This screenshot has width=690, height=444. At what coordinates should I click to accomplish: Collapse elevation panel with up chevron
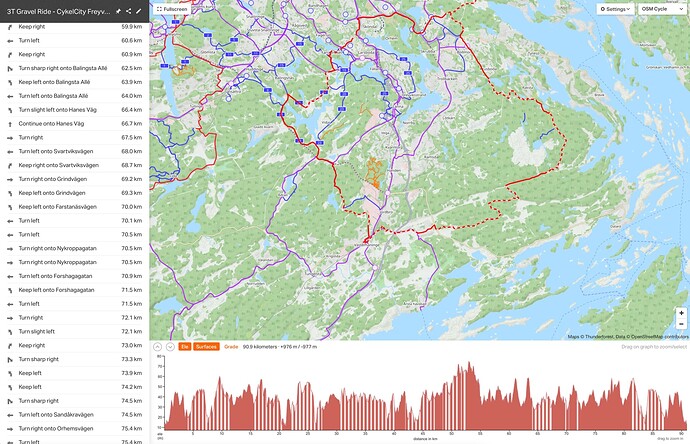157,347
